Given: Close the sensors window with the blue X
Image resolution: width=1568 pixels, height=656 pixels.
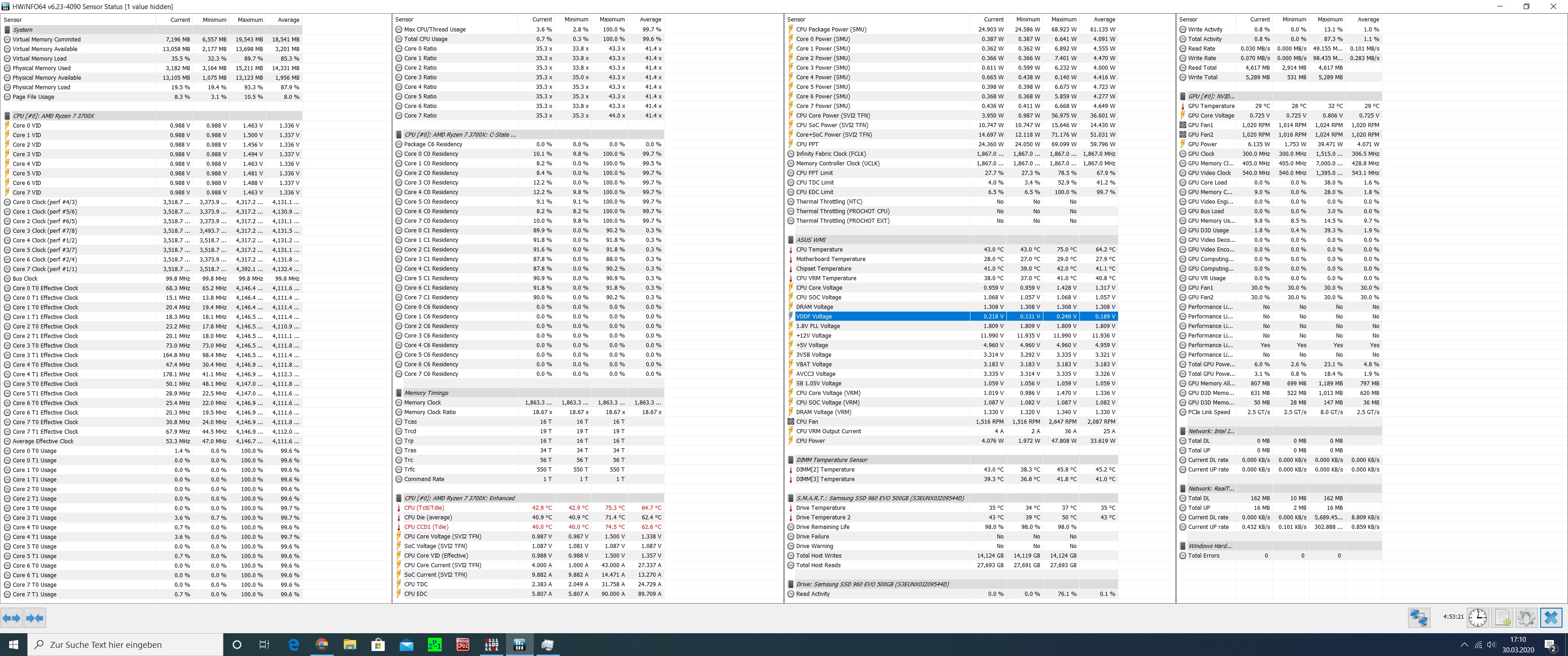Looking at the screenshot, I should pyautogui.click(x=1550, y=618).
